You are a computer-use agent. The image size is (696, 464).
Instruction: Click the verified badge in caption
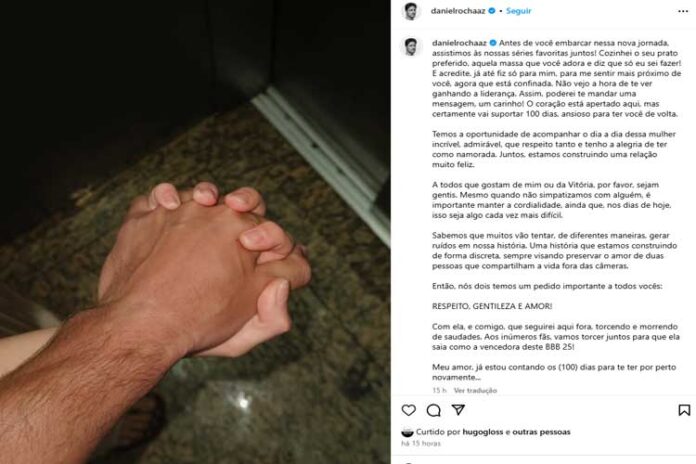pos(493,43)
